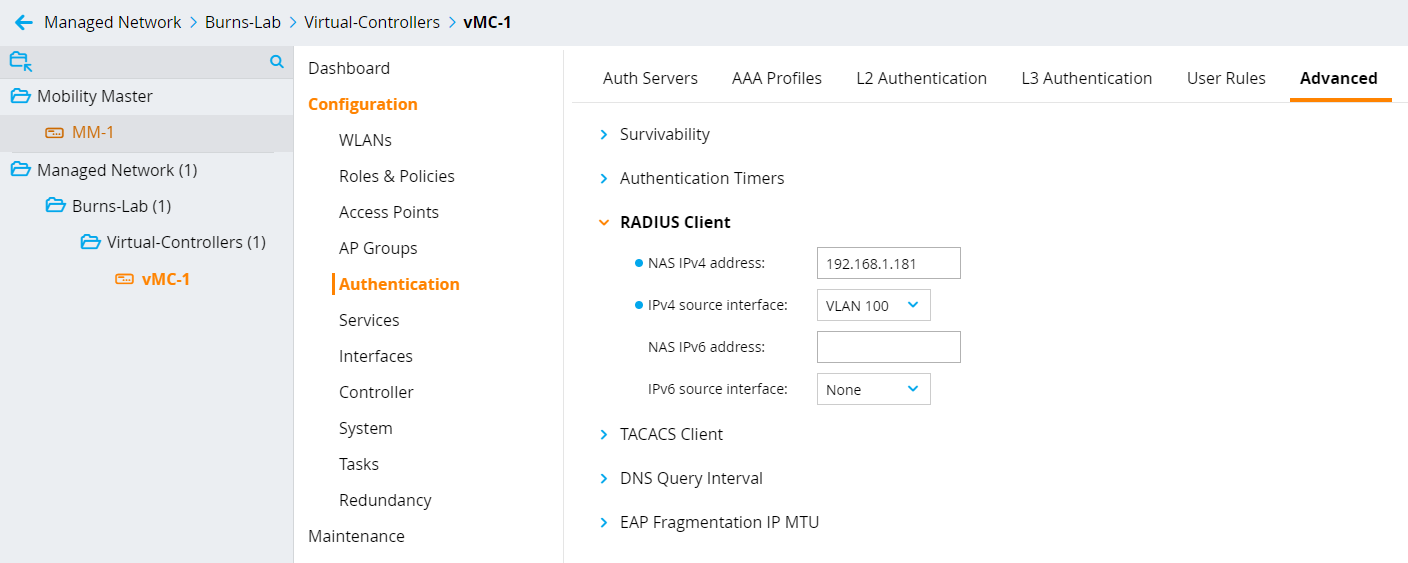Select vMC-1 label in network tree

click(166, 279)
